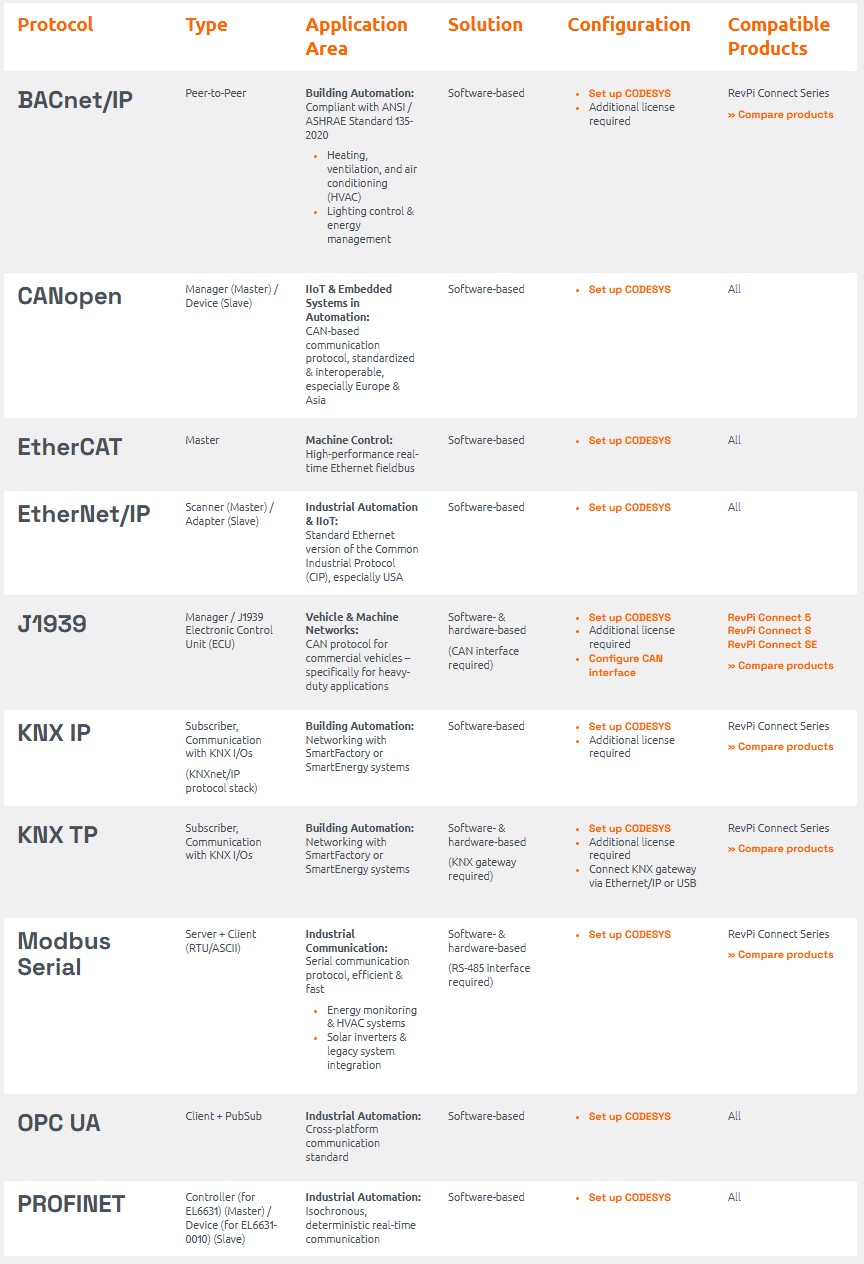
Task: Click Compare products for Modbus Serial
Action: pyautogui.click(x=780, y=955)
